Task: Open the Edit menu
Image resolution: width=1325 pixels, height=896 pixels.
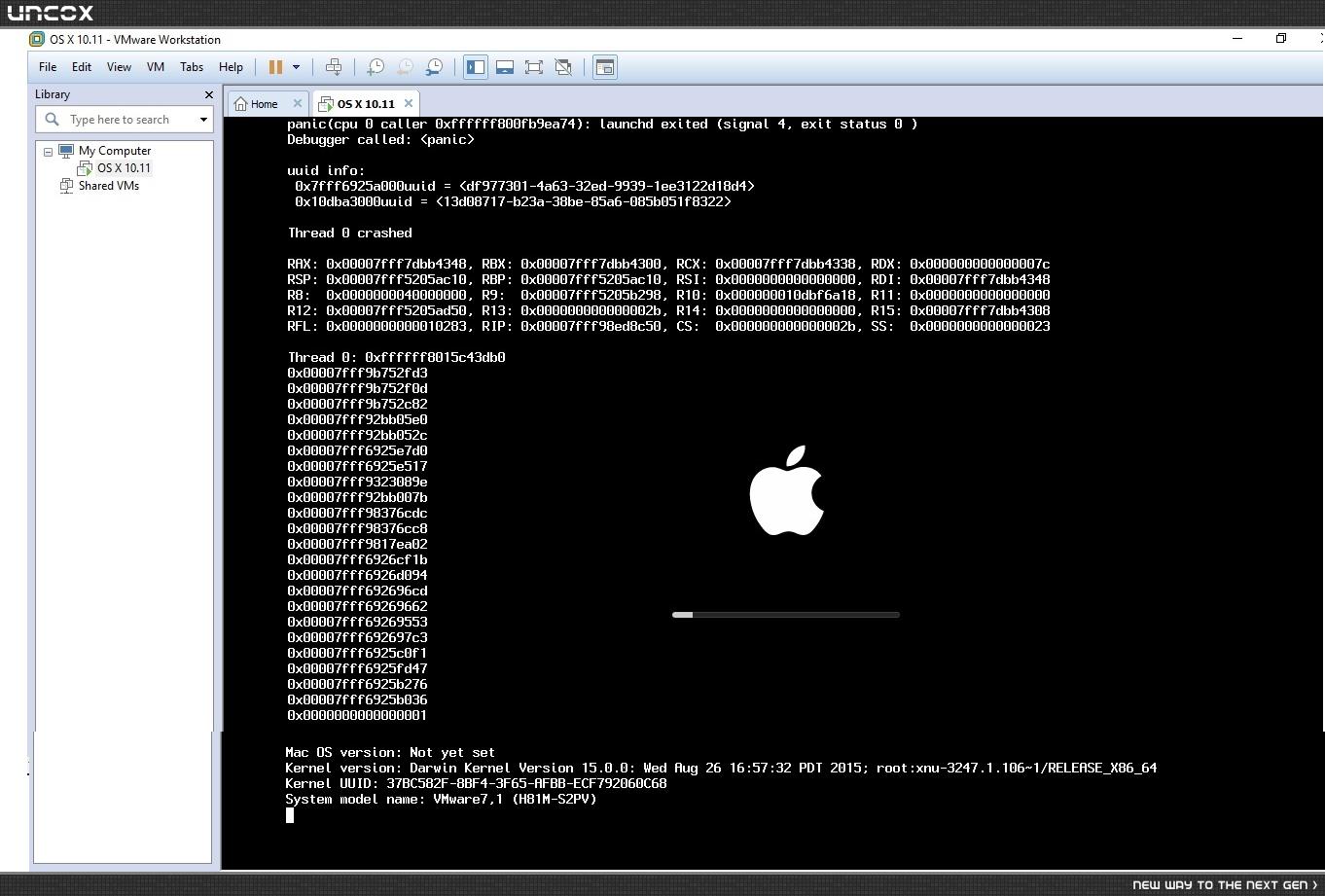Action: pos(82,67)
